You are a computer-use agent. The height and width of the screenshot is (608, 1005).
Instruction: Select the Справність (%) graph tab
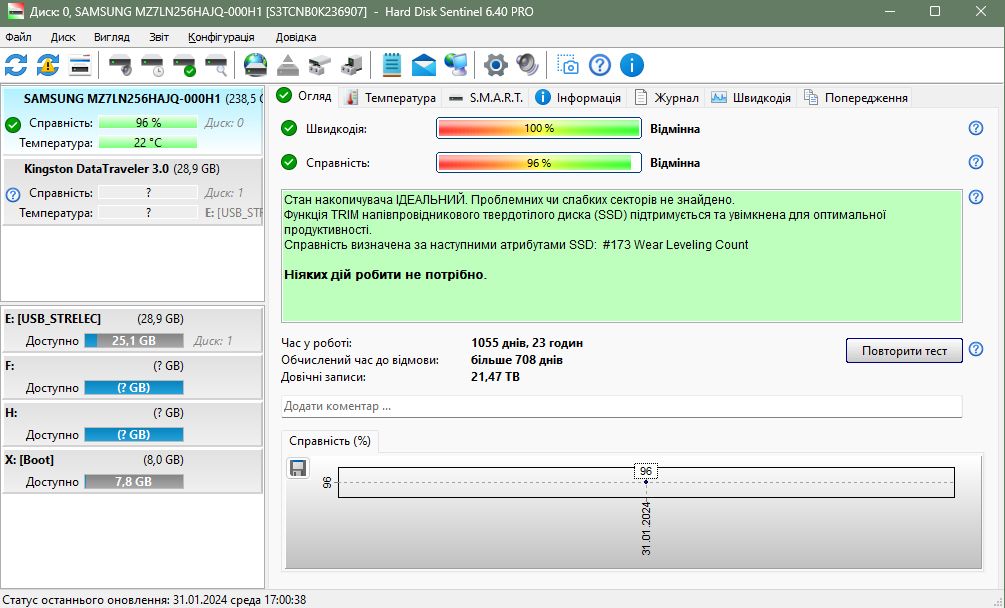point(329,441)
